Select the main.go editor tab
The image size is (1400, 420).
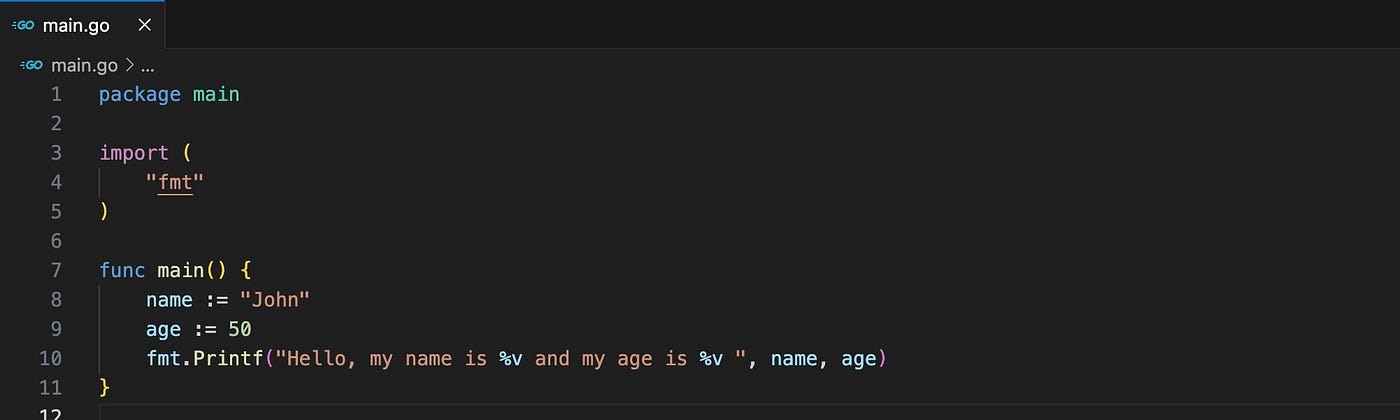pos(83,25)
